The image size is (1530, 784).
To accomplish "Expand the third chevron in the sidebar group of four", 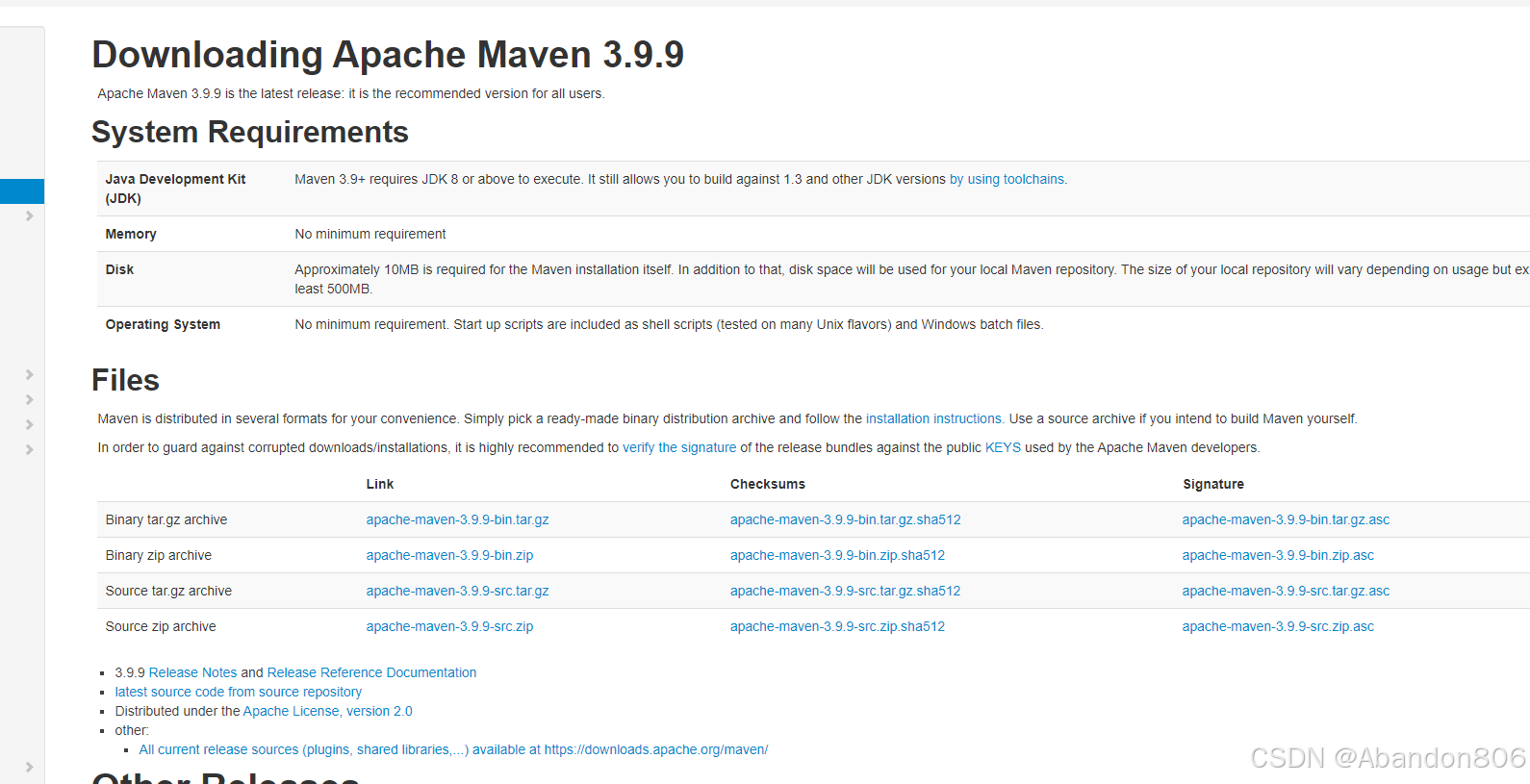I will click(x=29, y=424).
